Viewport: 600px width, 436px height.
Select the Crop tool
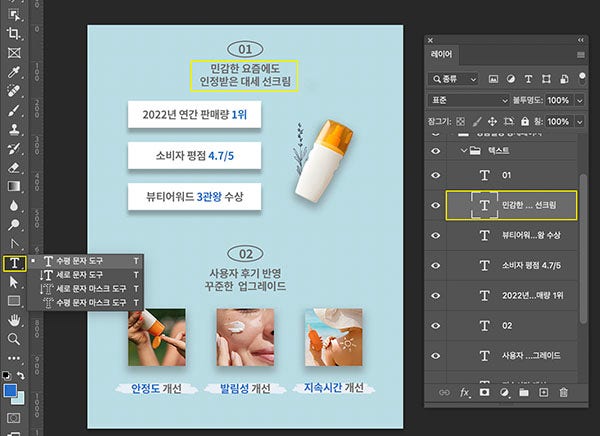coord(14,34)
